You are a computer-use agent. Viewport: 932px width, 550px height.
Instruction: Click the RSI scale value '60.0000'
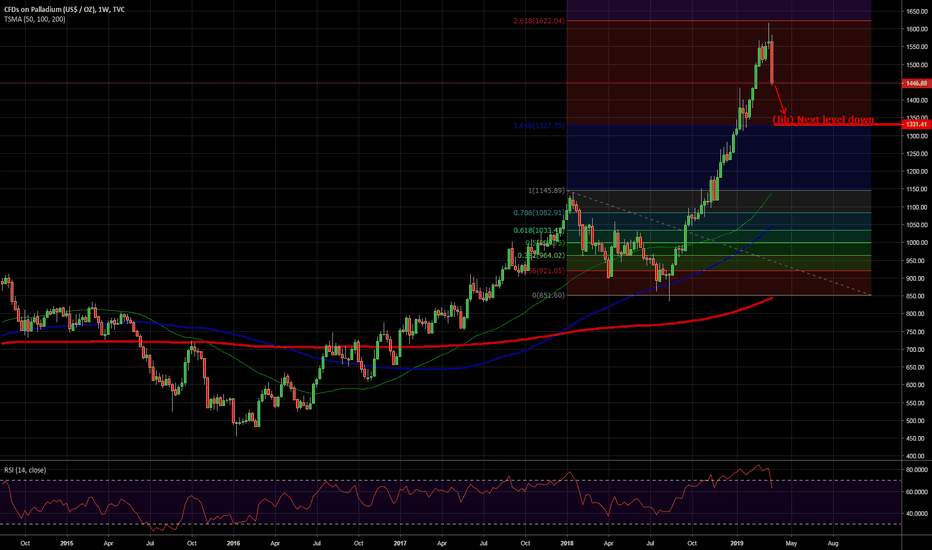[917, 492]
